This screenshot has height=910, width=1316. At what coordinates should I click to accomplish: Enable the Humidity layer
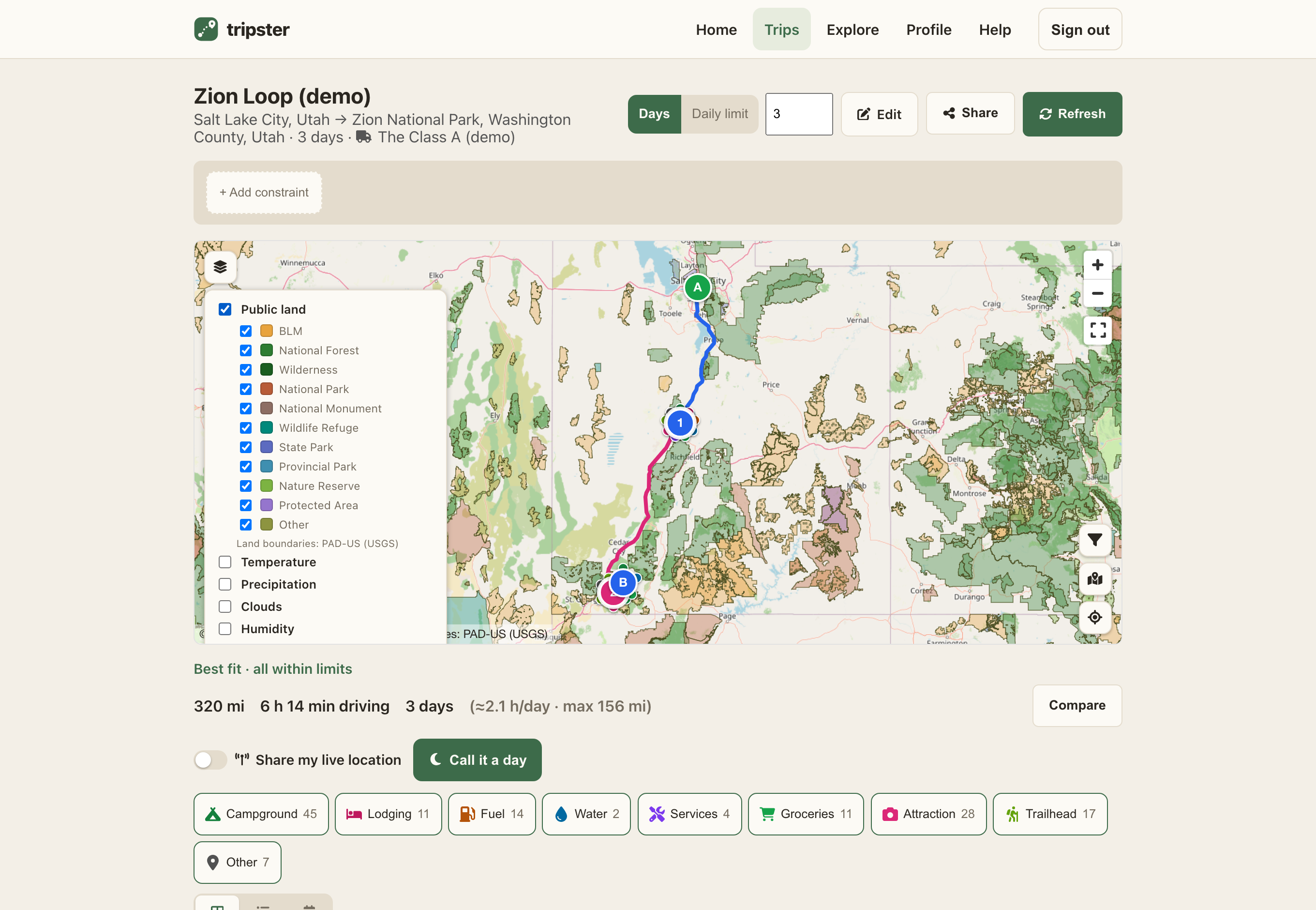click(x=225, y=629)
